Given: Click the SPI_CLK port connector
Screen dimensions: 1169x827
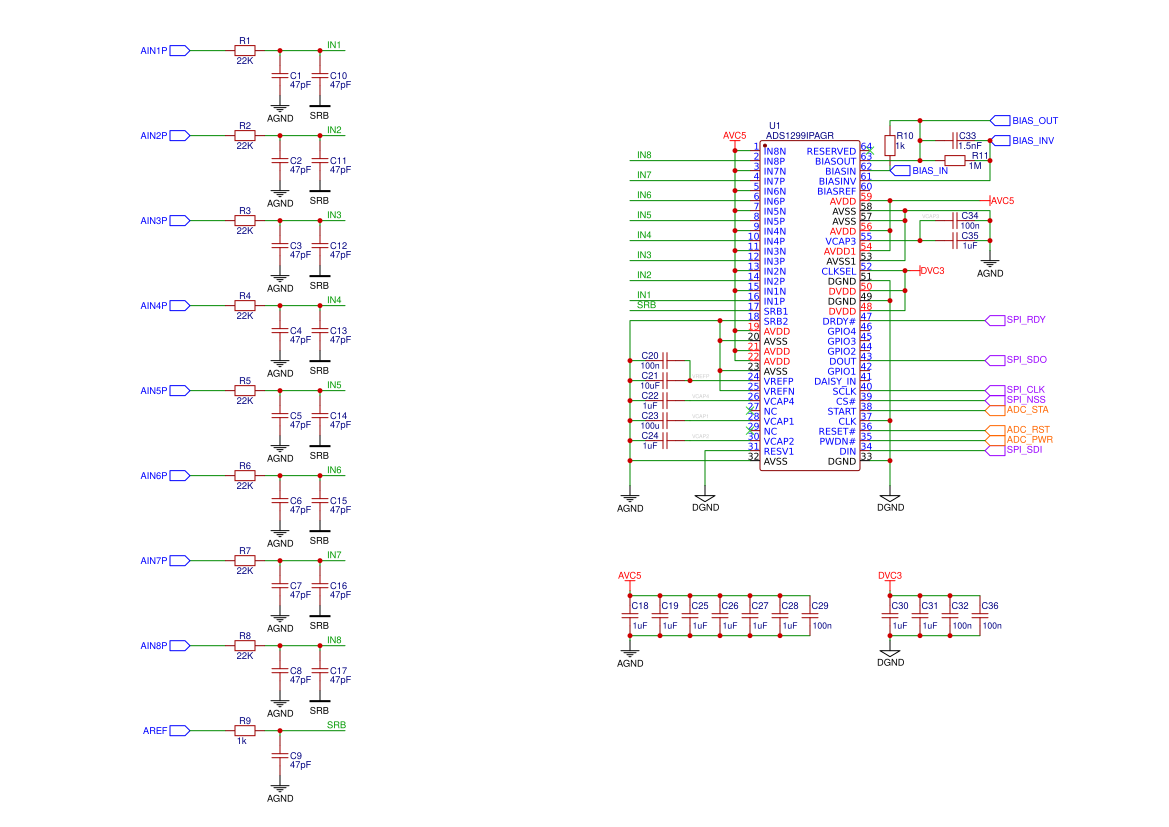Looking at the screenshot, I should click(995, 390).
